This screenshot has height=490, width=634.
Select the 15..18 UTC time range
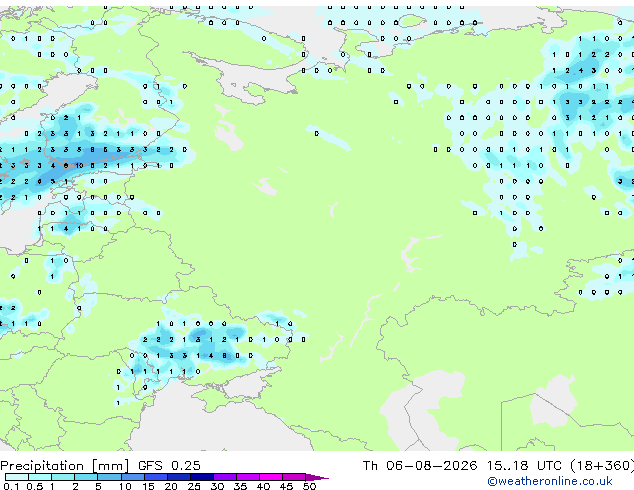[524, 466]
